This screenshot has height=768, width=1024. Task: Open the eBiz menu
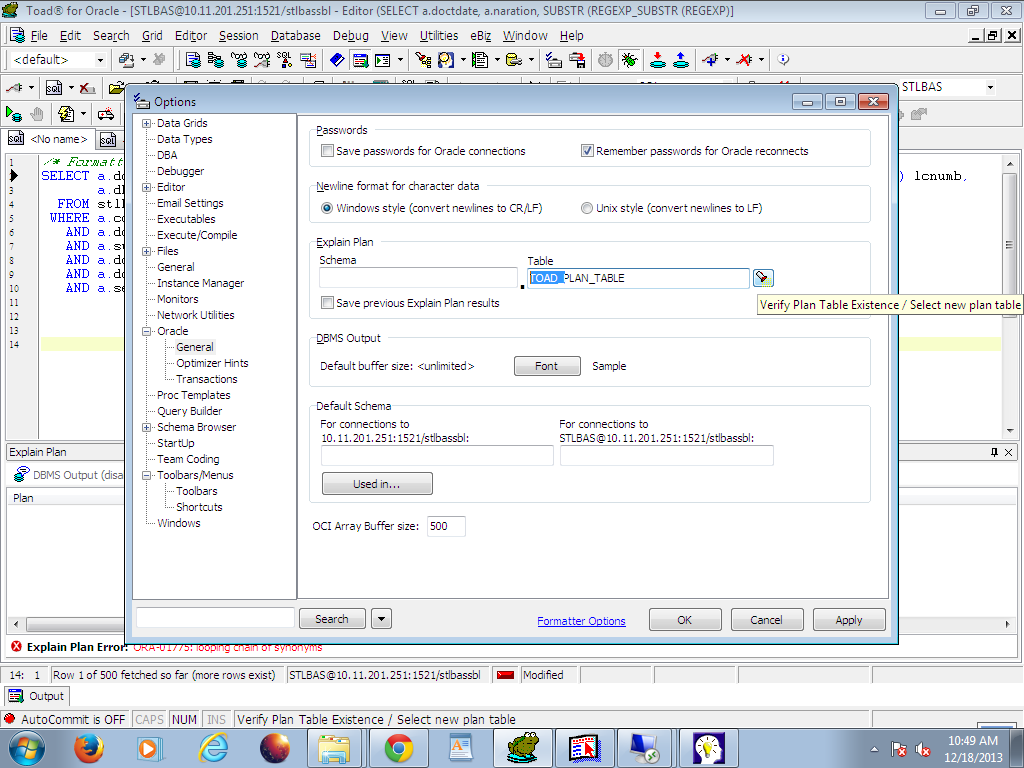coord(481,36)
